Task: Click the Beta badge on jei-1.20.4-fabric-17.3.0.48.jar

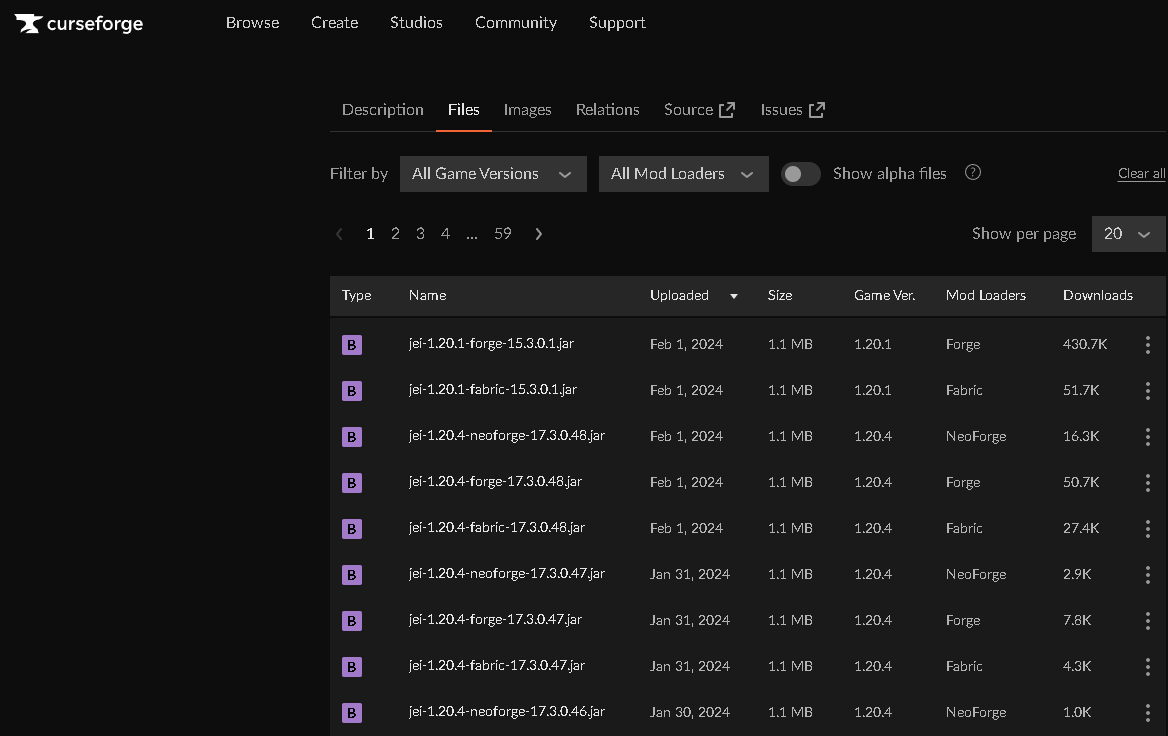Action: [x=351, y=528]
